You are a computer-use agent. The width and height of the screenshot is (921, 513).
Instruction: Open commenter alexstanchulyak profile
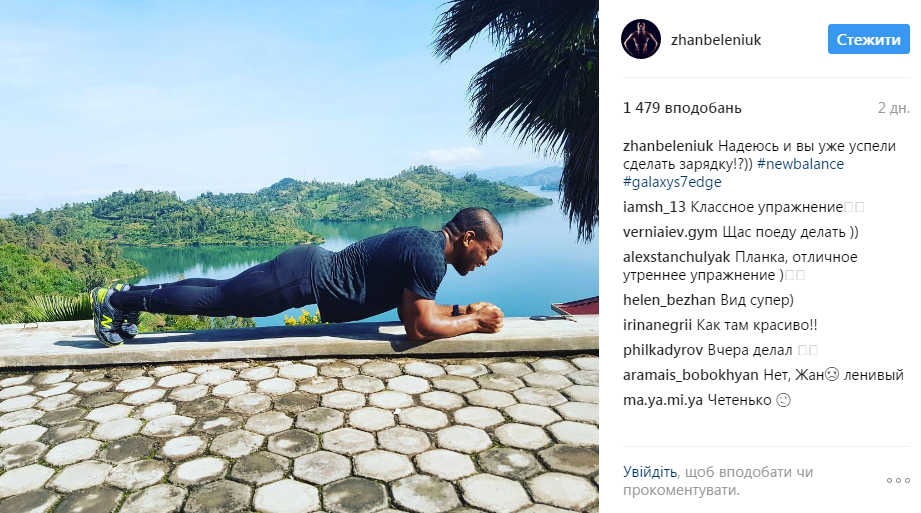tap(677, 257)
